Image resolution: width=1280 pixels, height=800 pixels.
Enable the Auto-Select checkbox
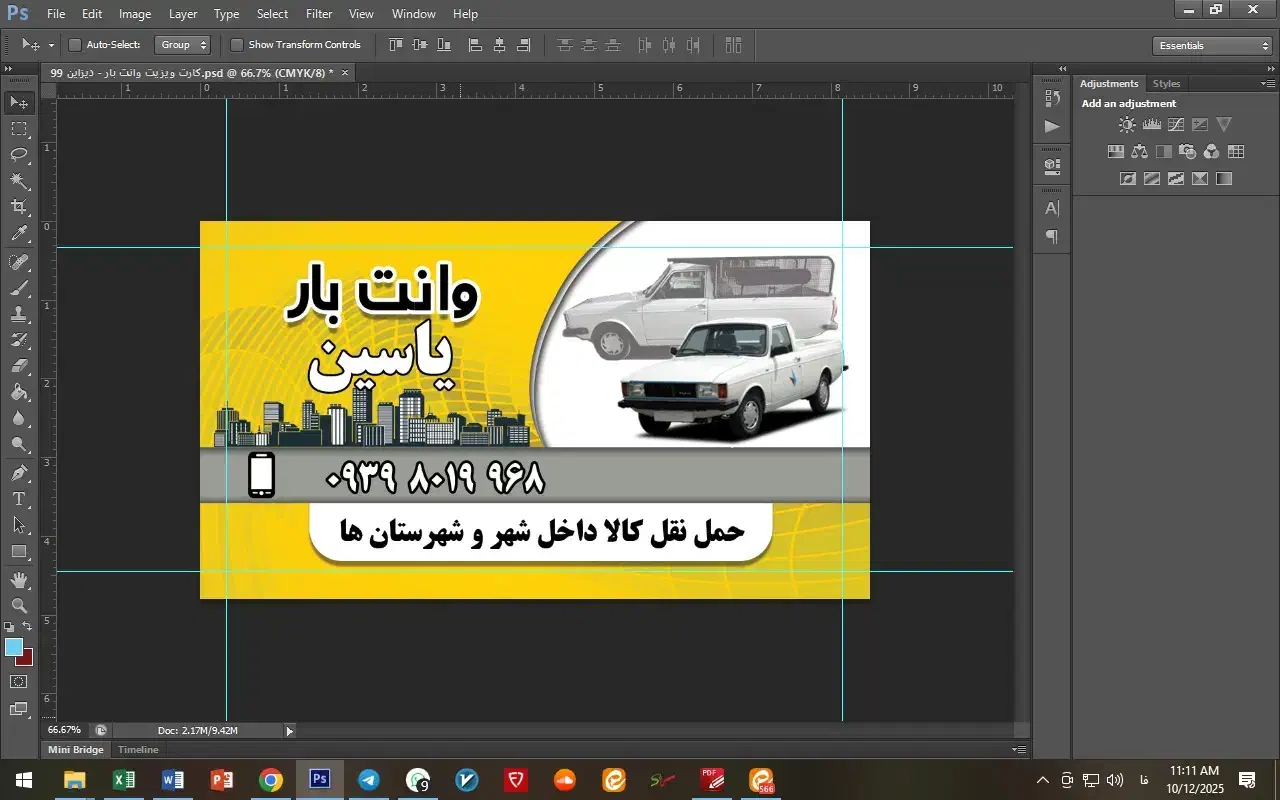click(x=75, y=45)
